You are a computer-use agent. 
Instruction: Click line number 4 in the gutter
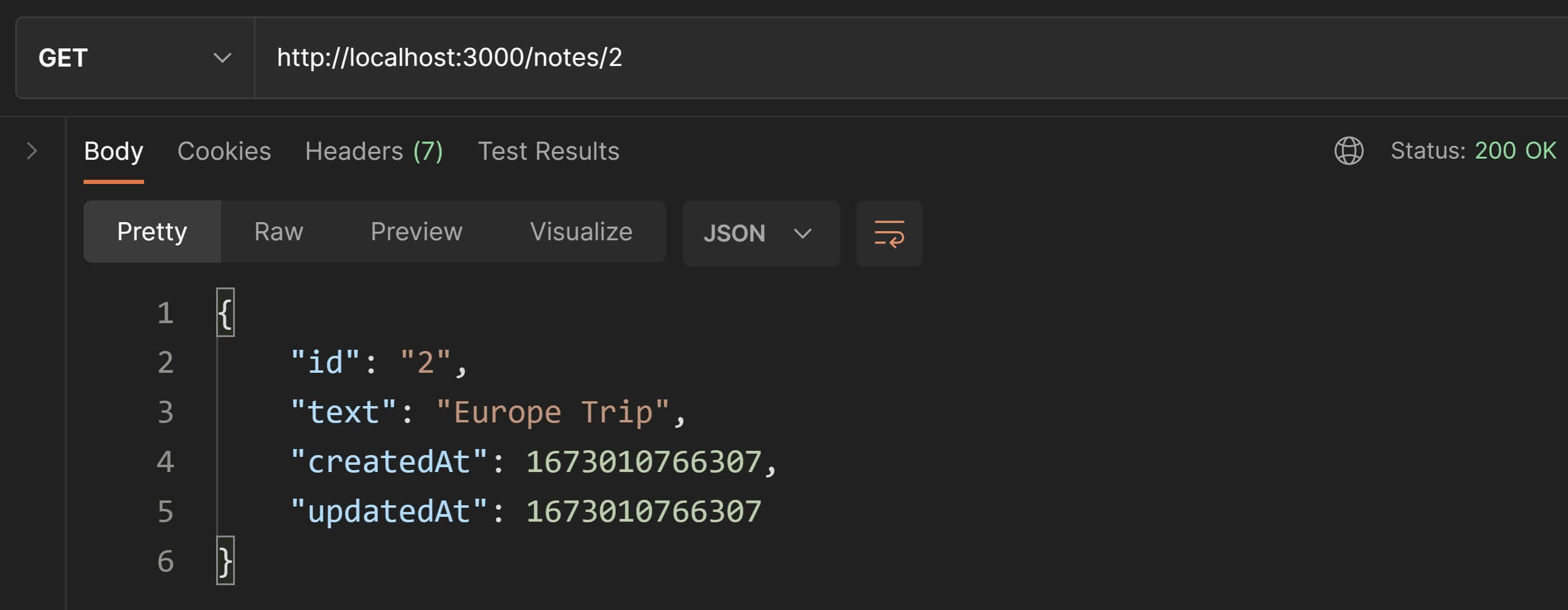(x=165, y=462)
